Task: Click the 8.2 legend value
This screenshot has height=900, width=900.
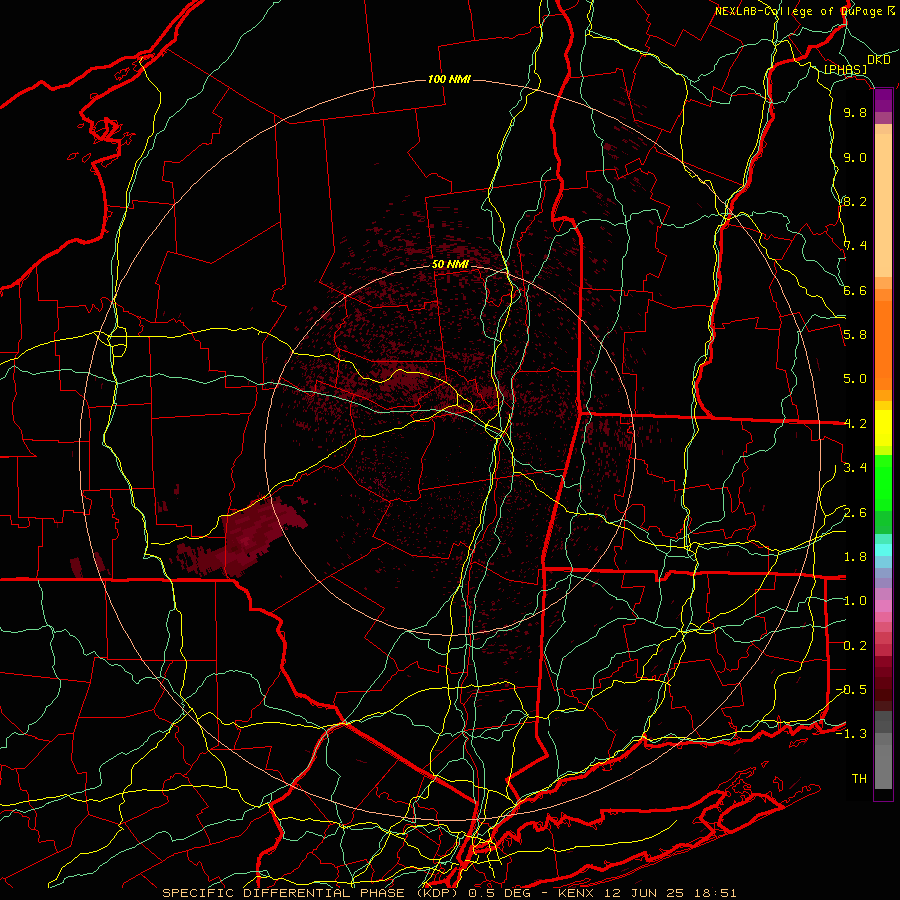Action: coord(855,201)
